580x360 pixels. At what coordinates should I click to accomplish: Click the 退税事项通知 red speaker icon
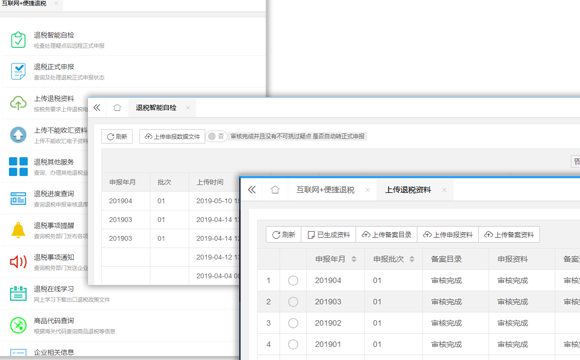[x=18, y=262]
